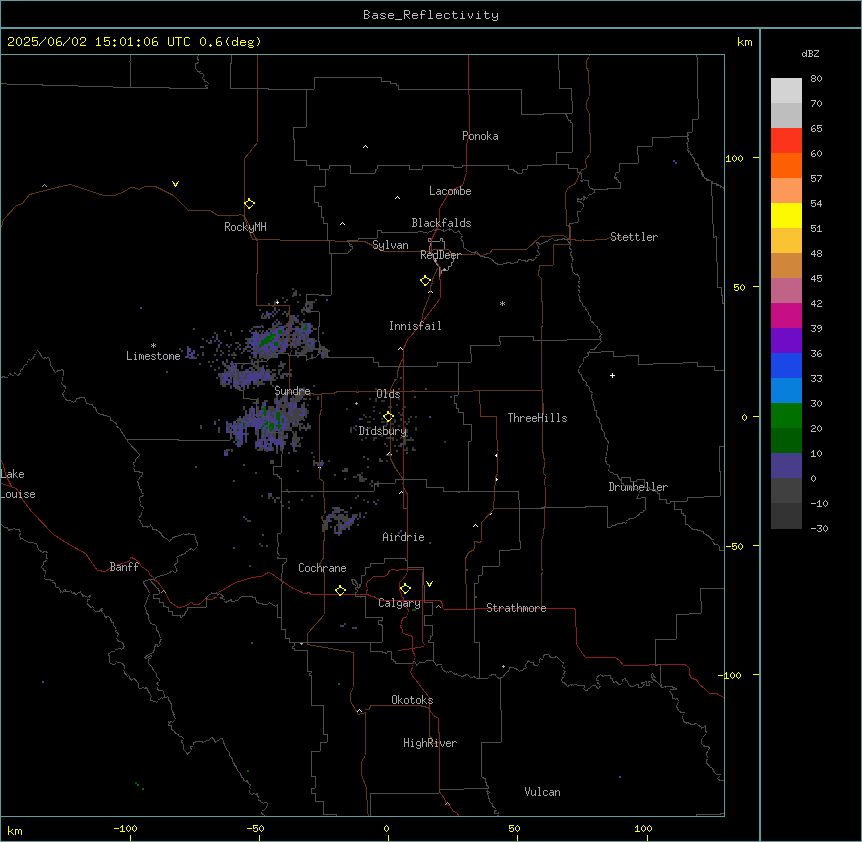Click the yellow diamond marker above RockyMH
862x842 pixels.
tap(249, 204)
